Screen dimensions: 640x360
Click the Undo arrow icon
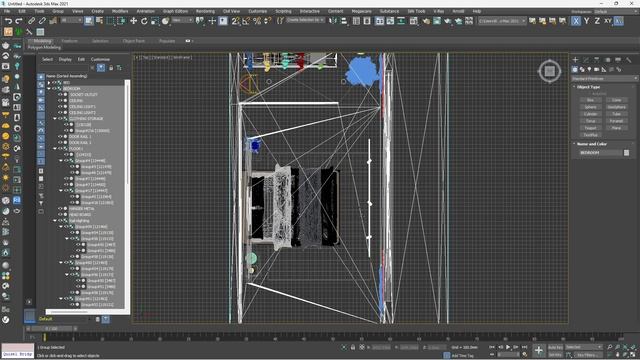click(8, 21)
